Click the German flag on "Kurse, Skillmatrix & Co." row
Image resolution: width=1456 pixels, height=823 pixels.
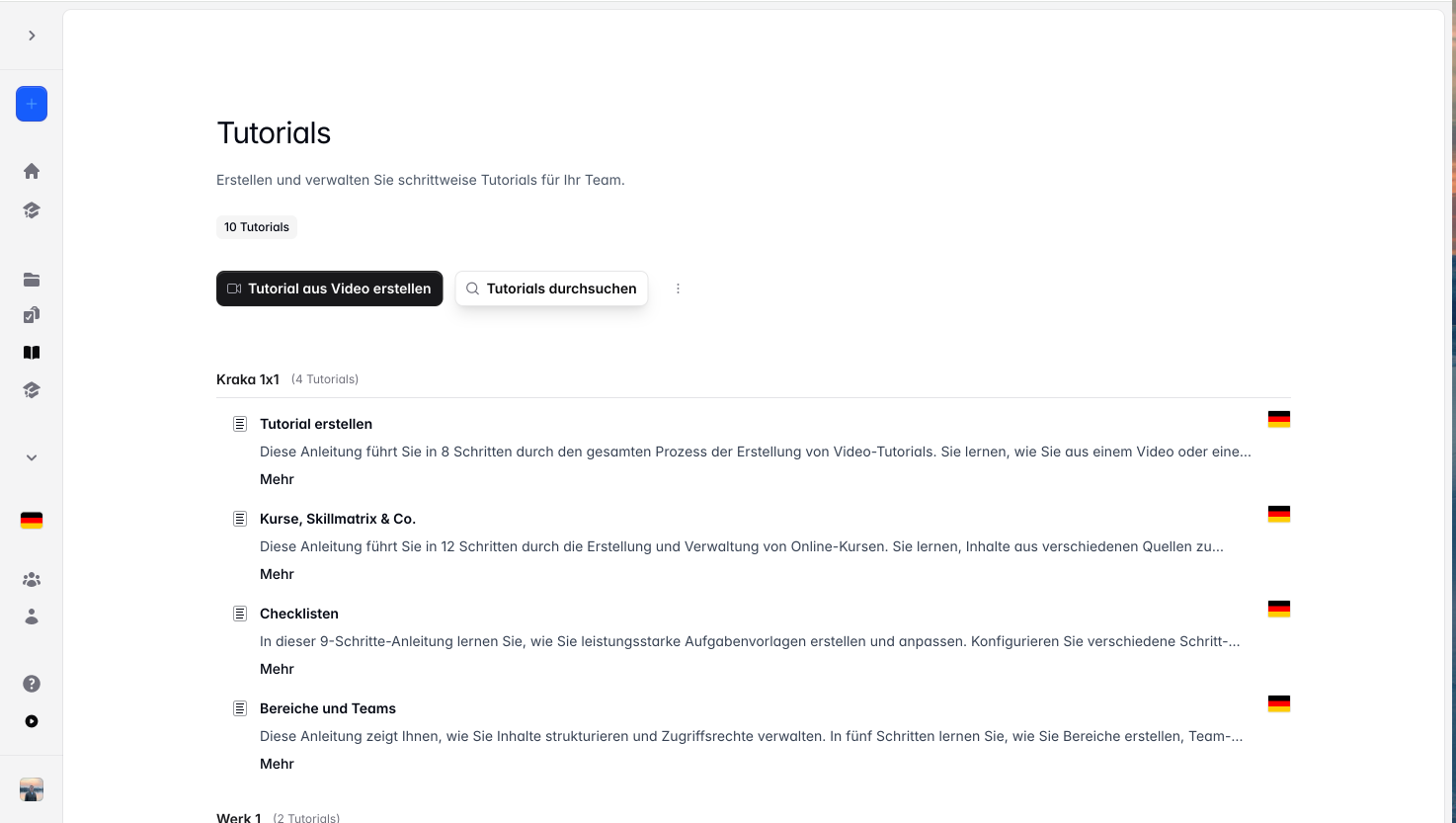pos(1278,514)
